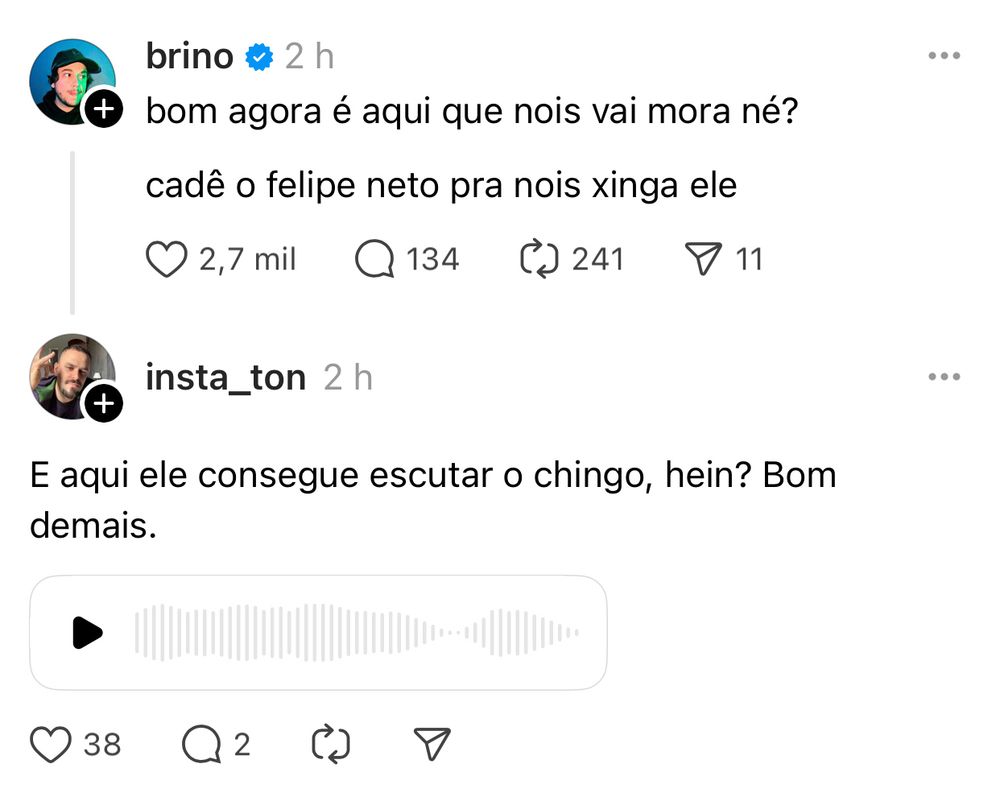This screenshot has width=1000, height=788.
Task: Open comments on brino's post
Action: point(375,260)
